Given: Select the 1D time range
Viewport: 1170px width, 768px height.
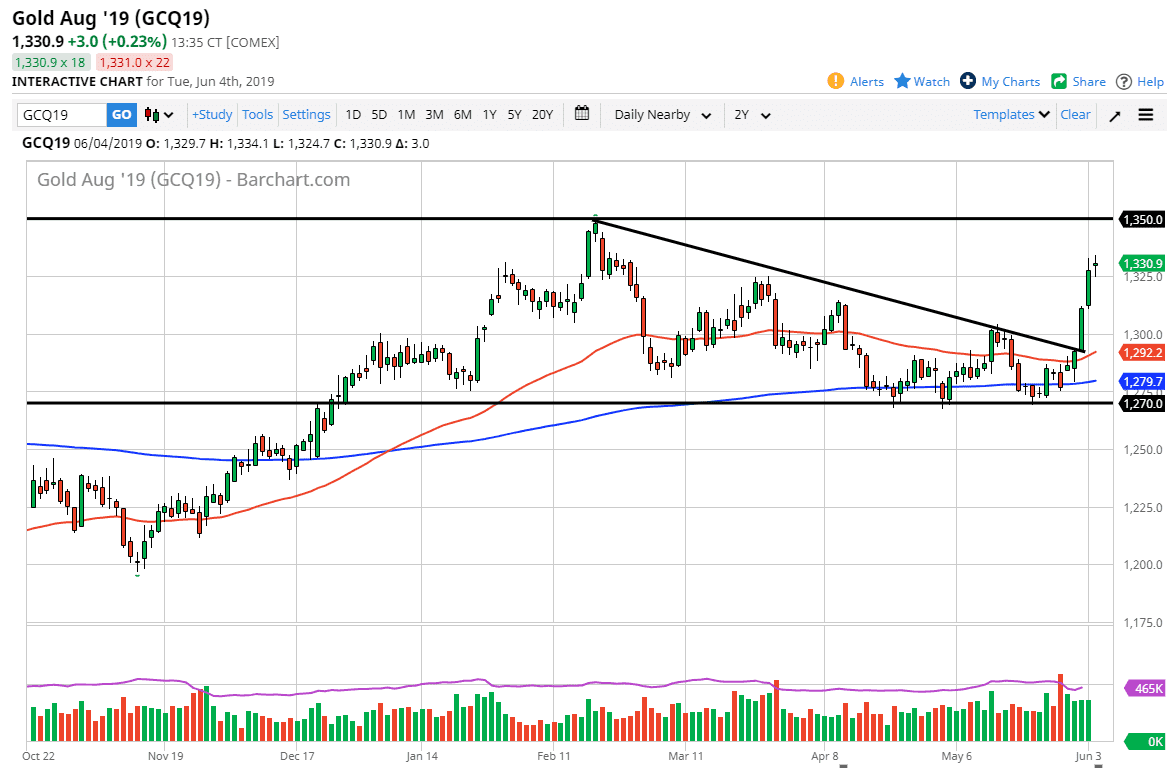Looking at the screenshot, I should [353, 115].
